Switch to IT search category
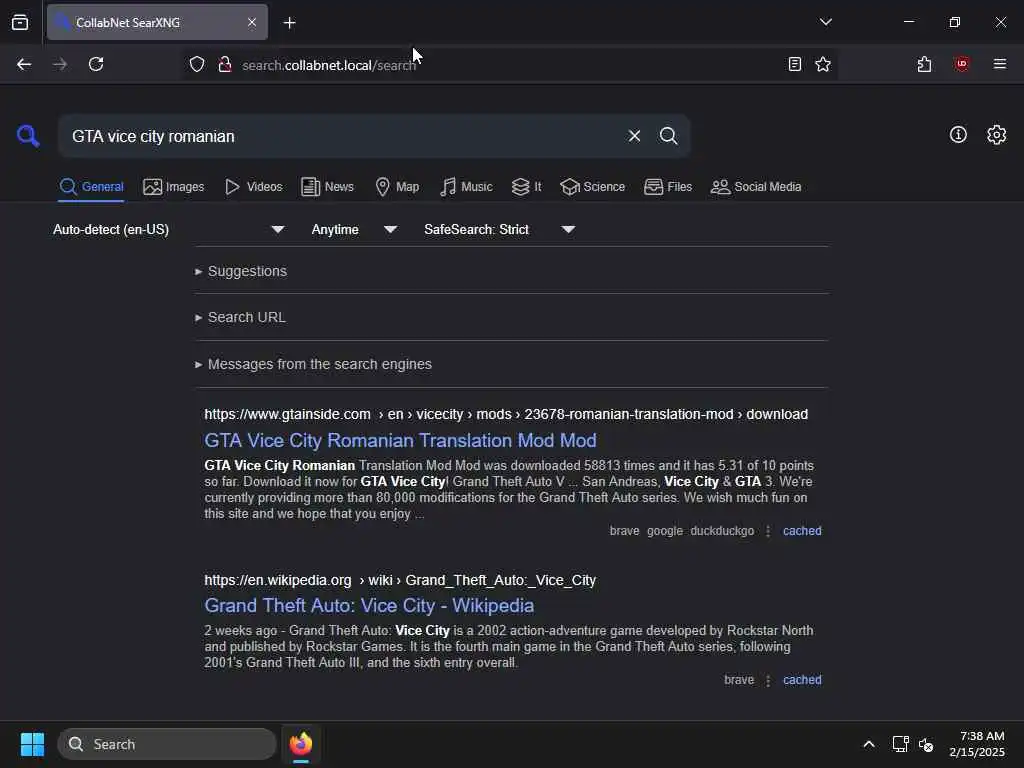 pos(526,187)
